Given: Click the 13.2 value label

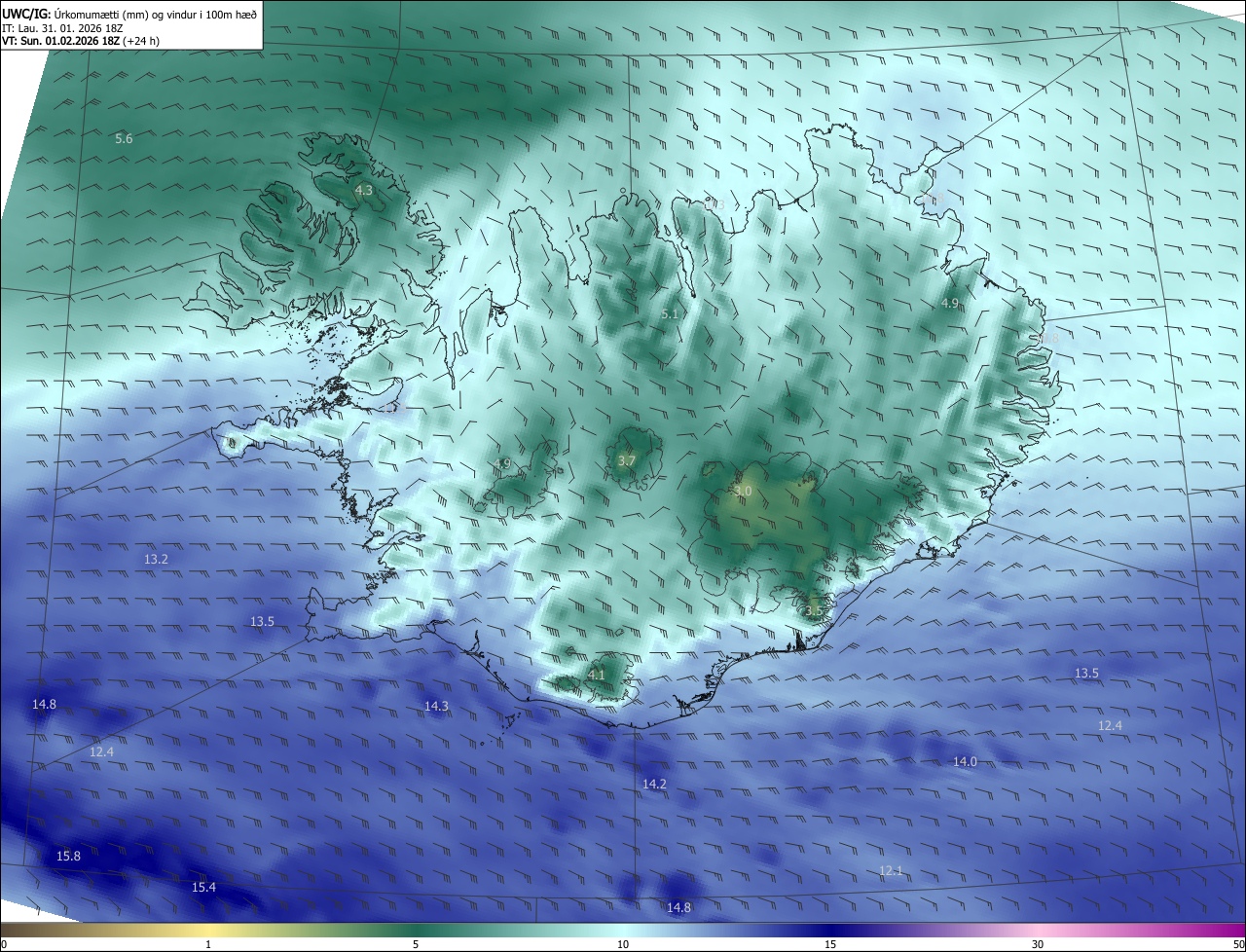Looking at the screenshot, I should pos(156,560).
